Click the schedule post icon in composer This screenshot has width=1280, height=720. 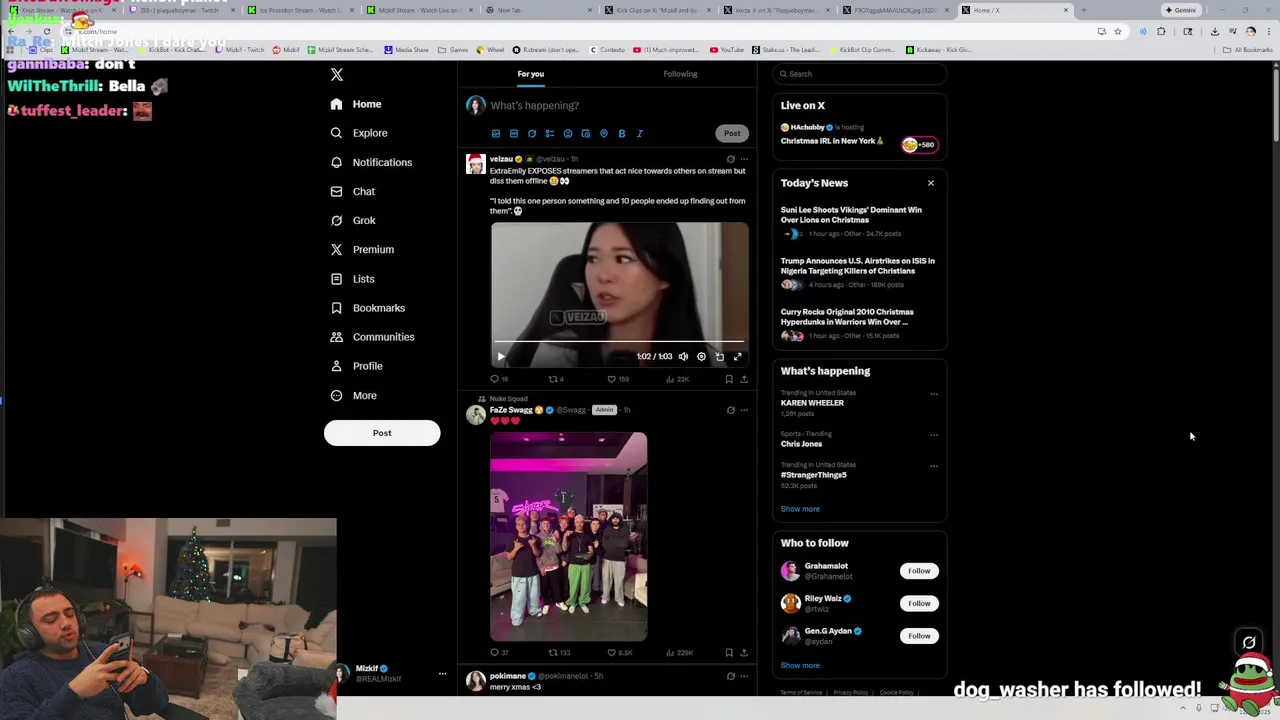(x=586, y=134)
